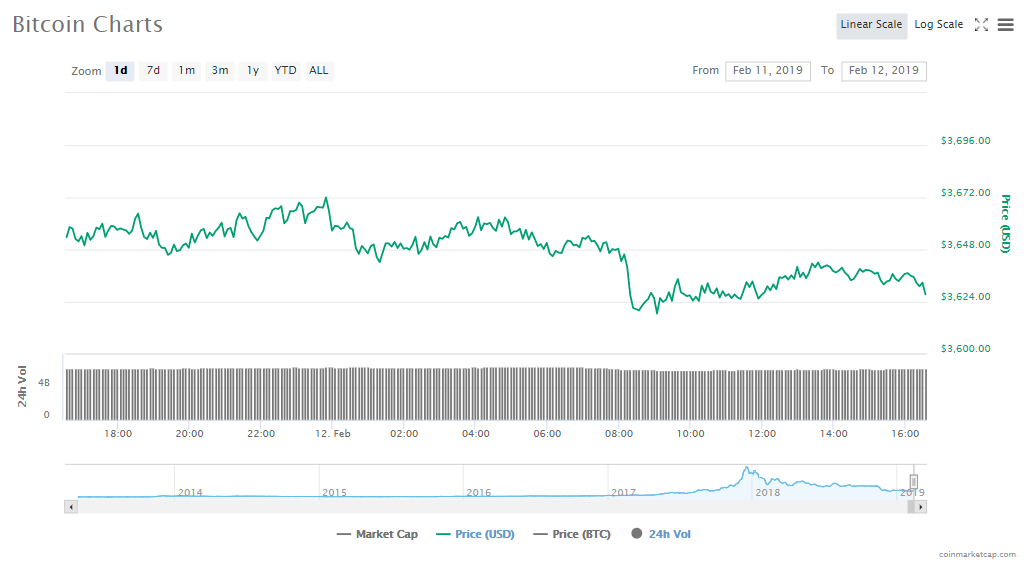The image size is (1030, 571).
Task: Choose the 1y zoom option
Action: click(x=253, y=71)
